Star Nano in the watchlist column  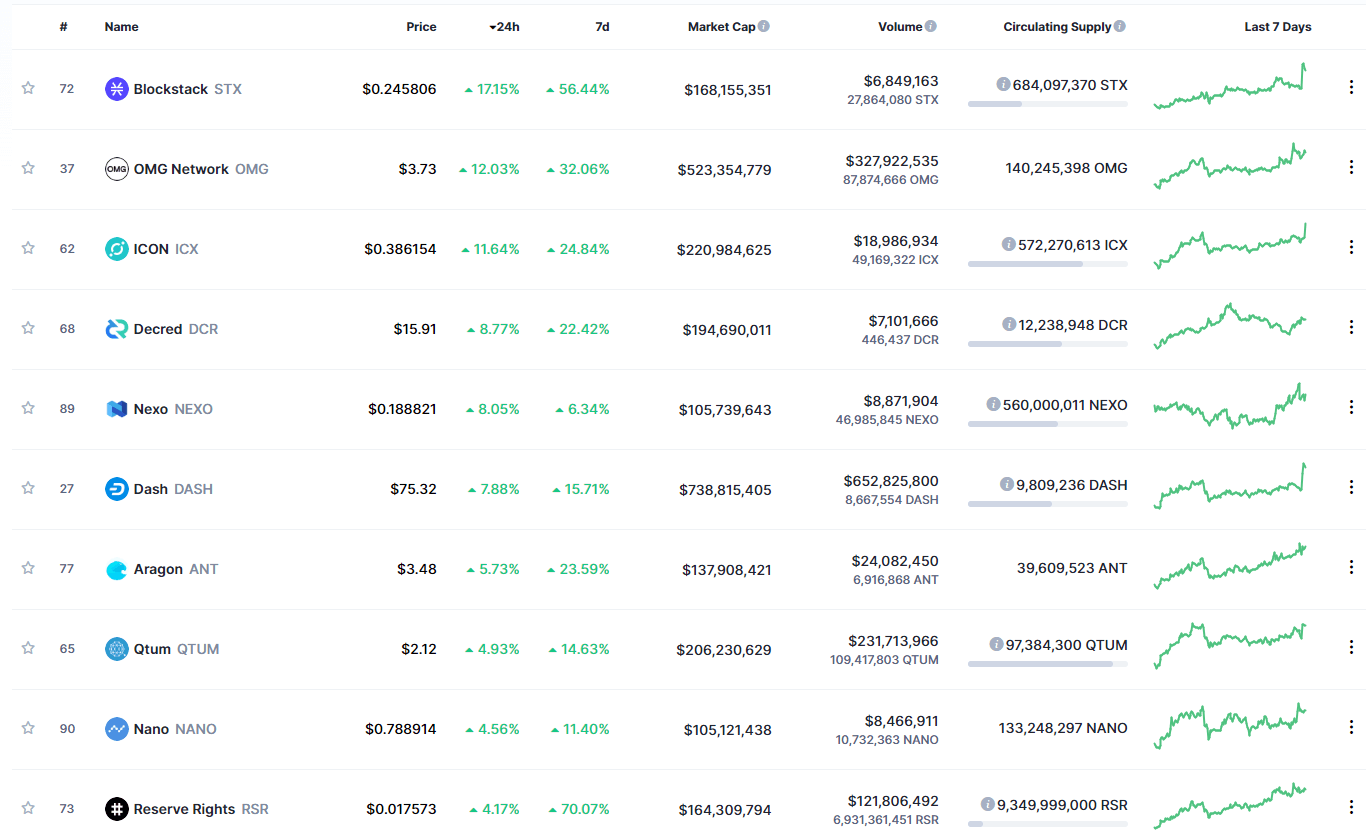tap(28, 728)
